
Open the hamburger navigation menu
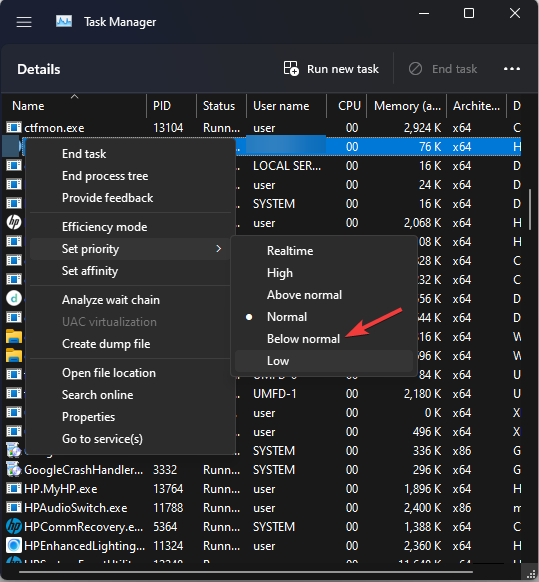click(24, 22)
